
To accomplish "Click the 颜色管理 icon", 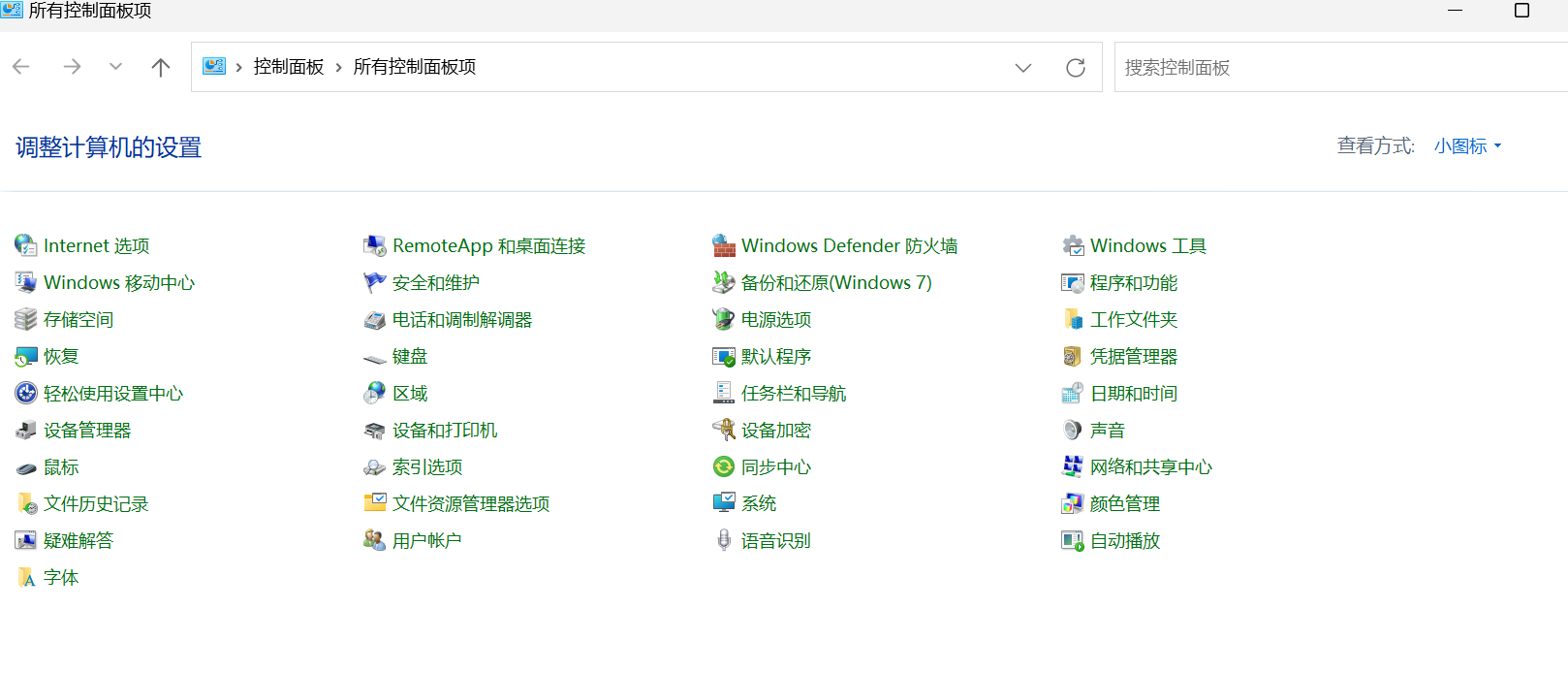I will point(1073,503).
